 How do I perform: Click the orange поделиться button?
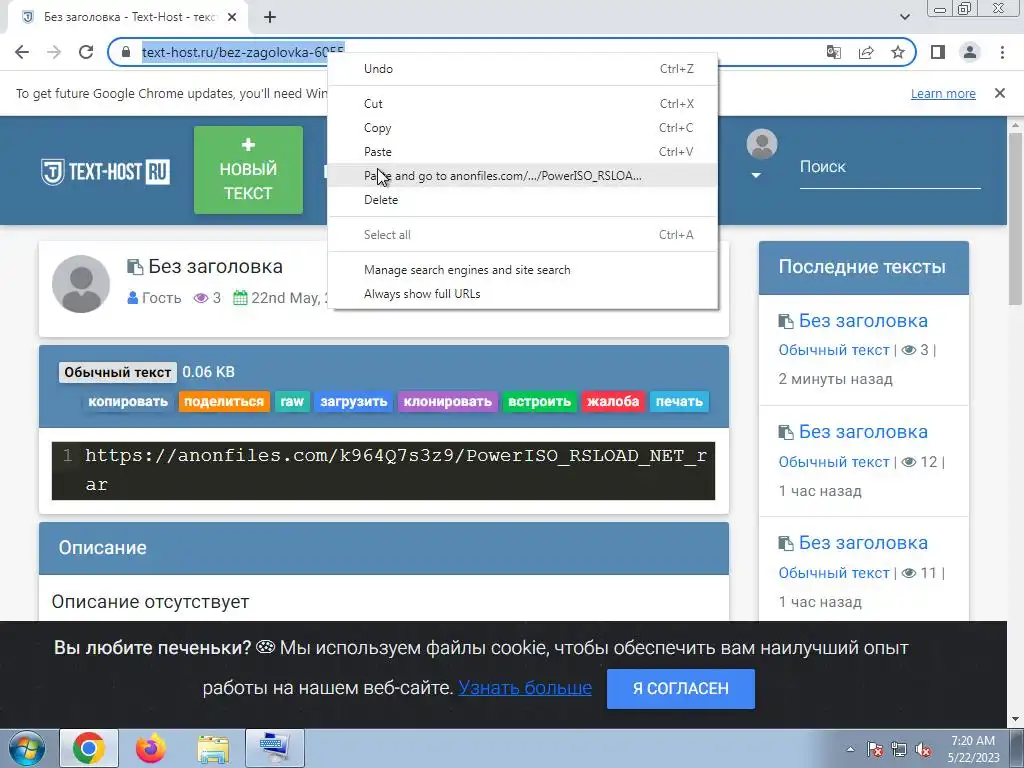click(x=223, y=402)
